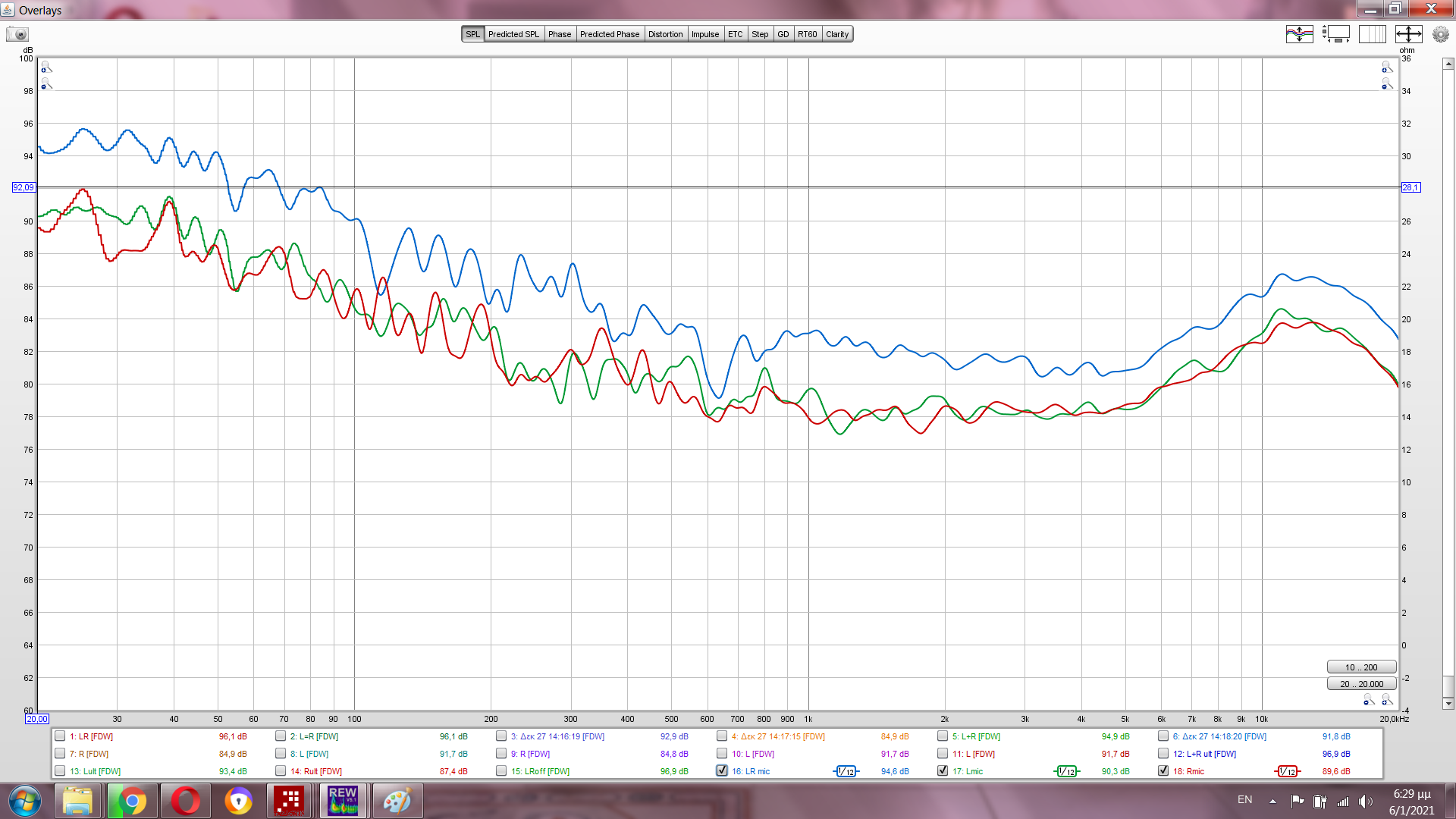Open smoothing selector for 18: Rmic
This screenshot has width=1456, height=819.
[x=1288, y=771]
